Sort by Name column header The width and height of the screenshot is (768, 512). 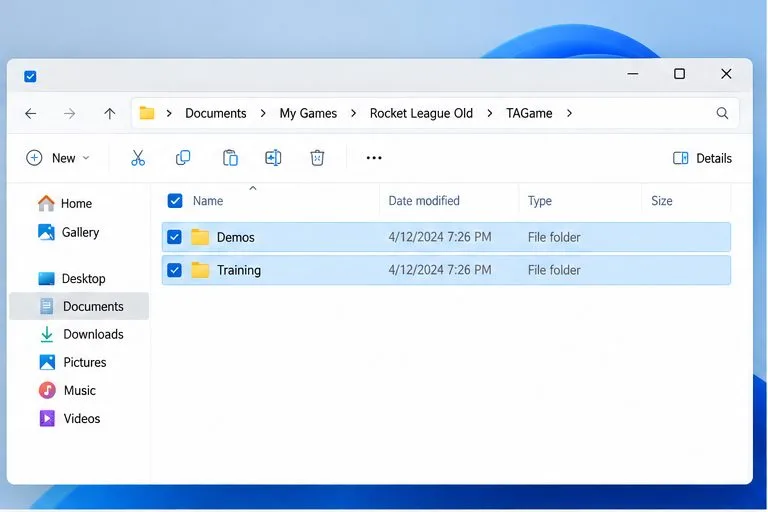[x=208, y=201]
